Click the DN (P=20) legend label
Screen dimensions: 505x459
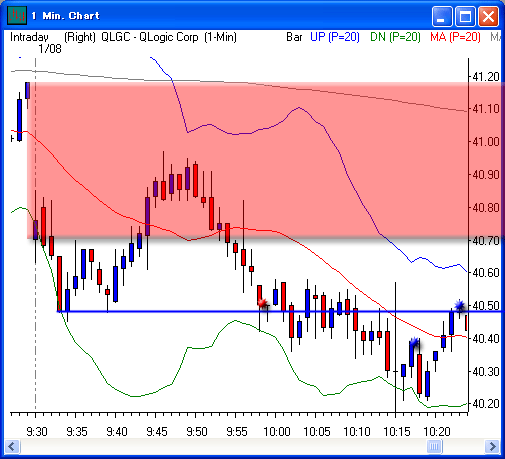pyautogui.click(x=395, y=37)
